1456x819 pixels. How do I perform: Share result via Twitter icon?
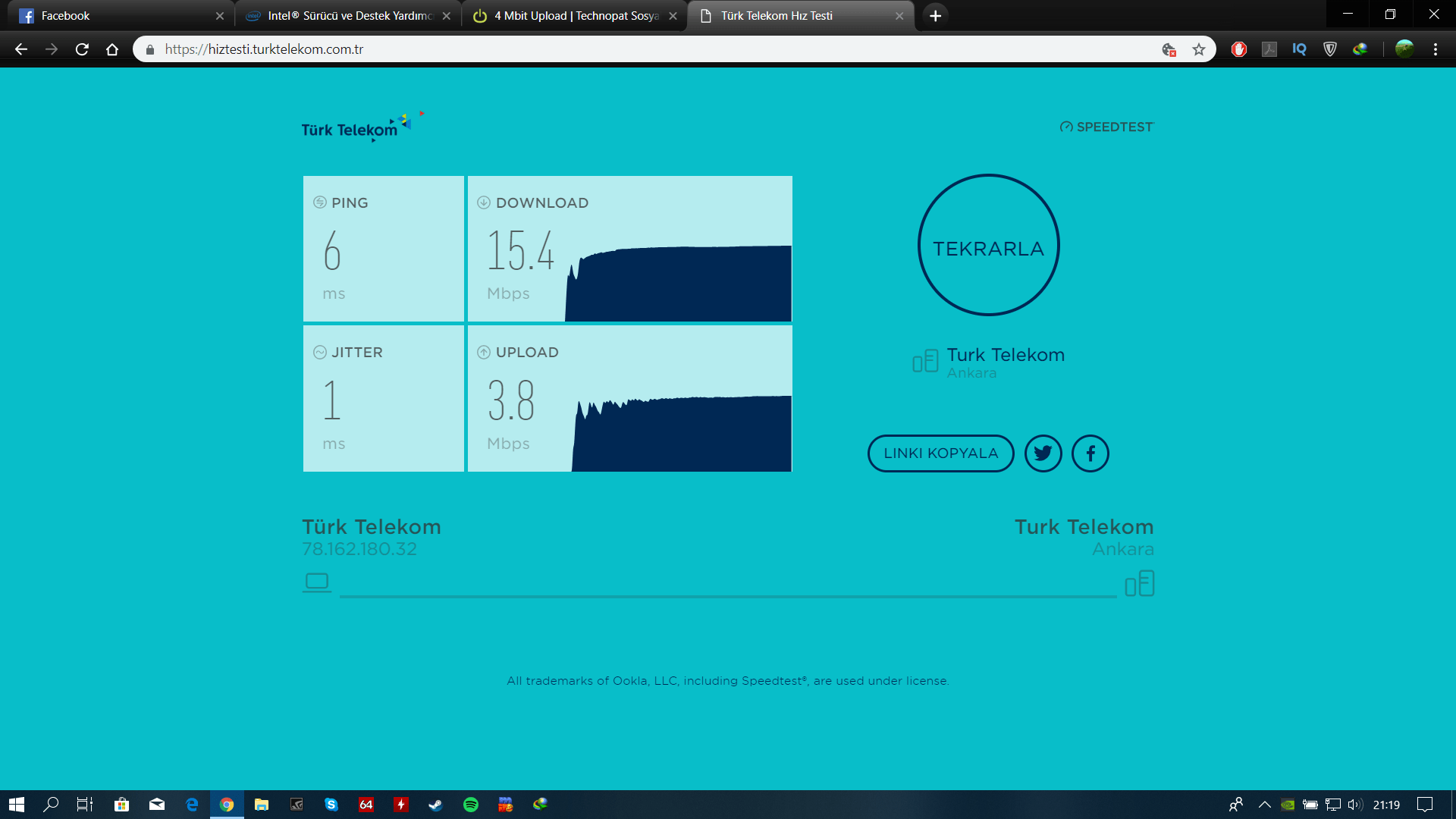point(1043,453)
